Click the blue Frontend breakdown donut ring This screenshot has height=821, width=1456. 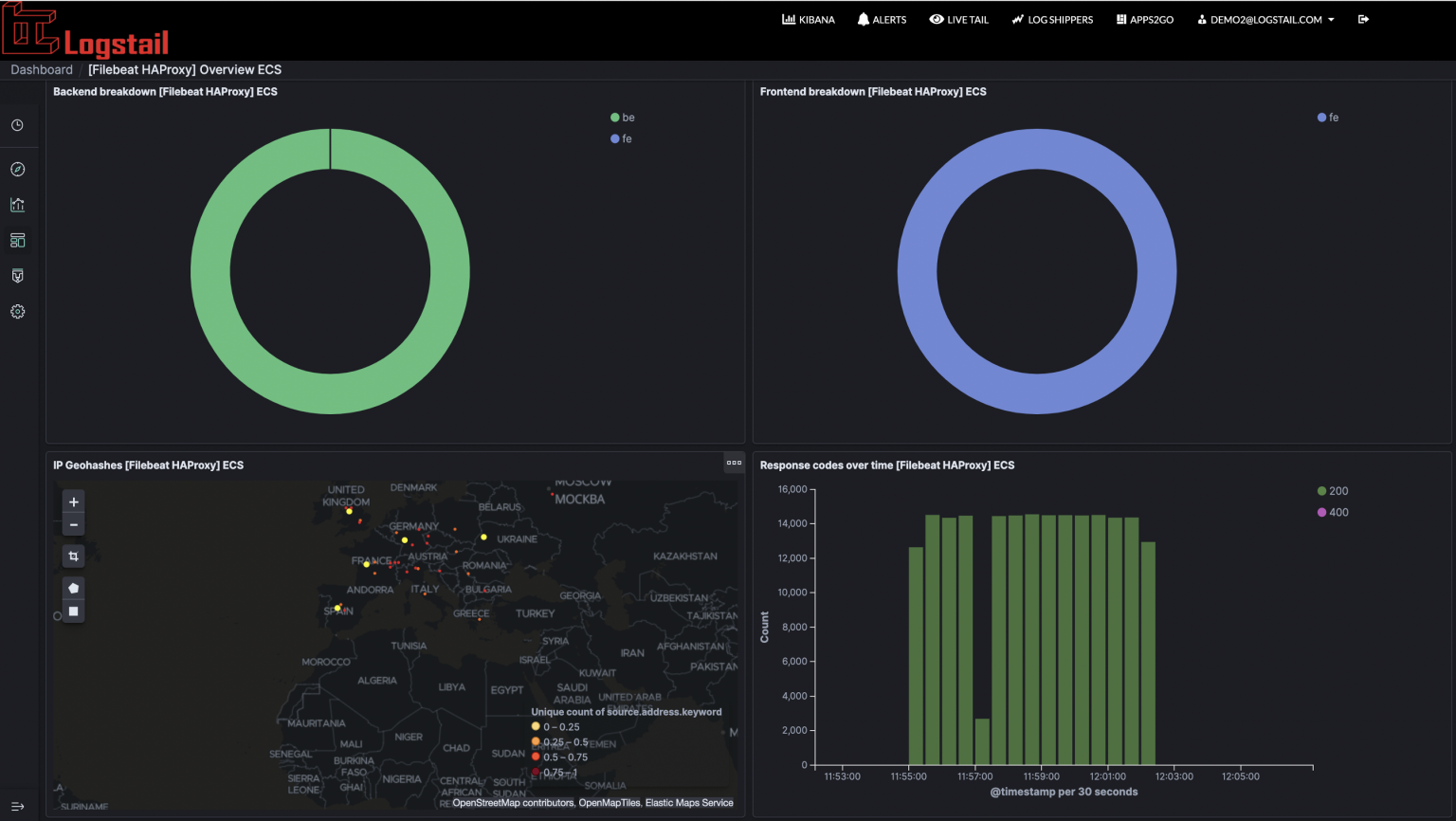pyautogui.click(x=918, y=271)
